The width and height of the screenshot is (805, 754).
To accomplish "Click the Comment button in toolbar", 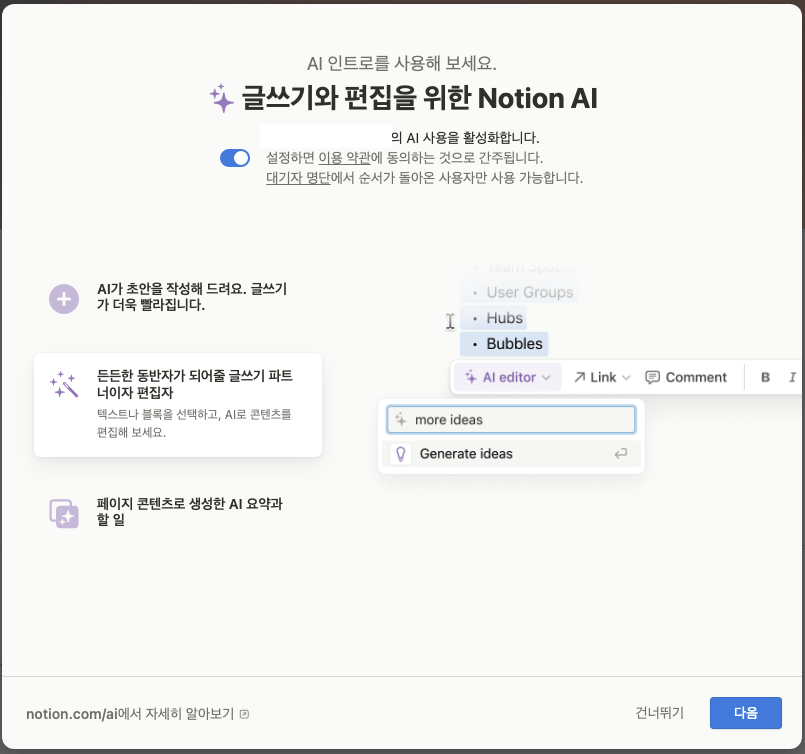I will pyautogui.click(x=685, y=377).
